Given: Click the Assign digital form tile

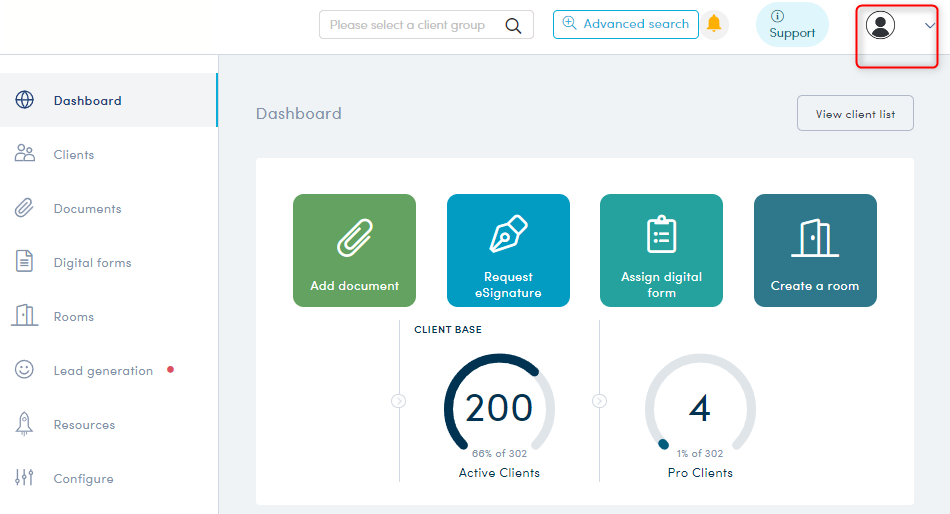Looking at the screenshot, I should pyautogui.click(x=662, y=250).
